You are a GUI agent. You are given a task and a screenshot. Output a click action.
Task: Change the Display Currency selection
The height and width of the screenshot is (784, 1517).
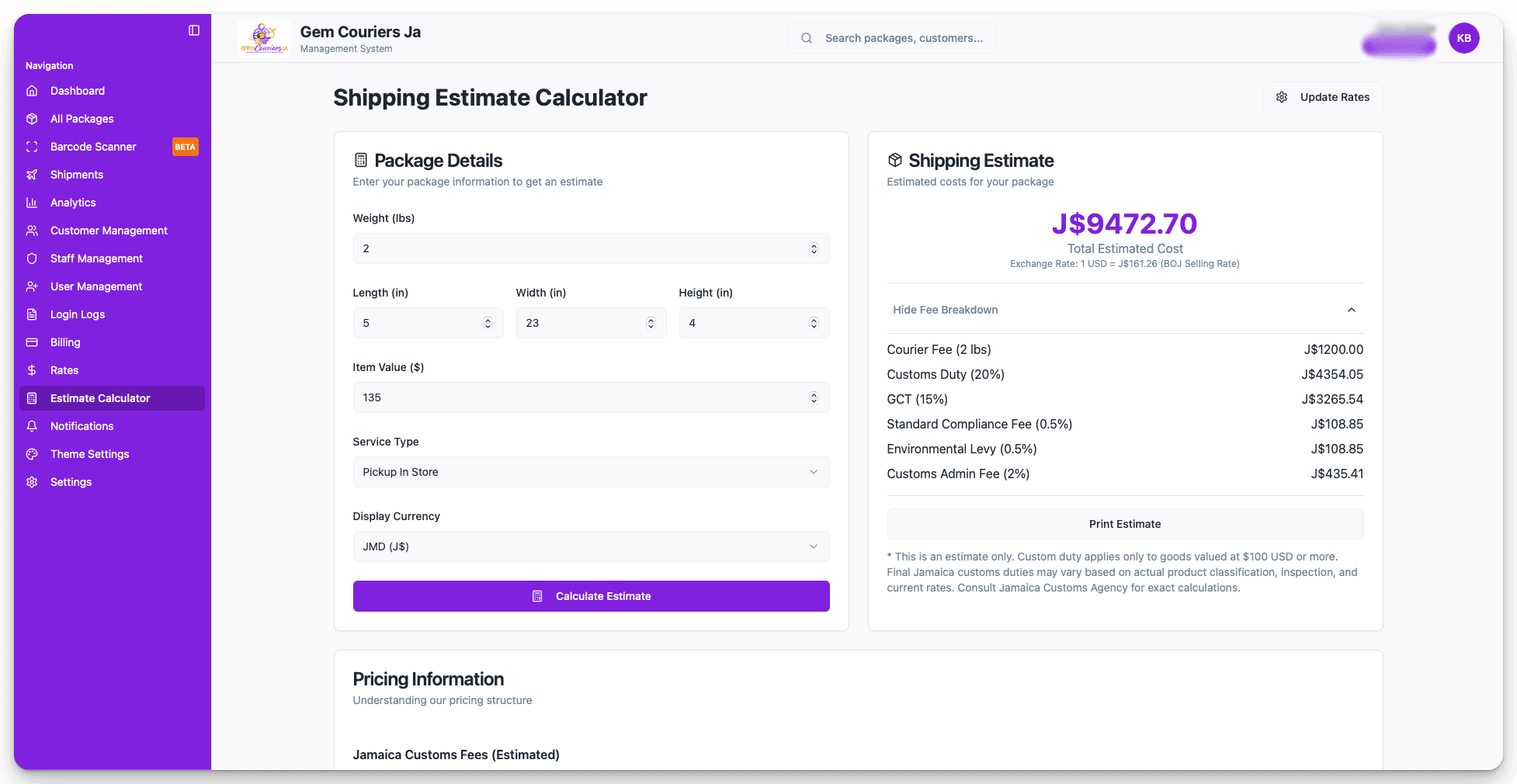(590, 546)
